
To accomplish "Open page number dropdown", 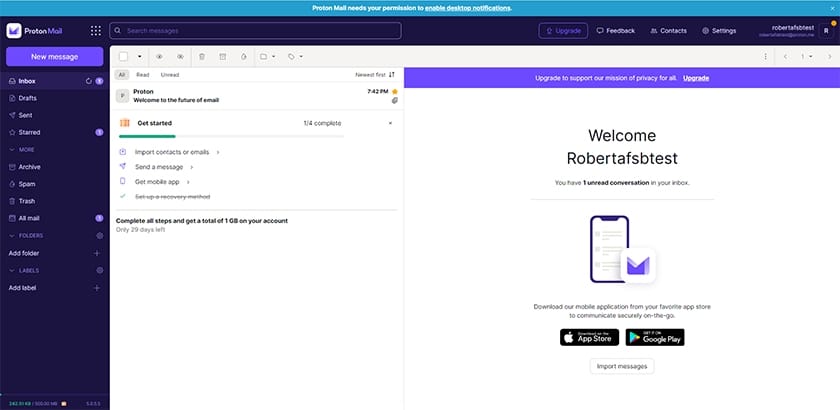I will 807,56.
